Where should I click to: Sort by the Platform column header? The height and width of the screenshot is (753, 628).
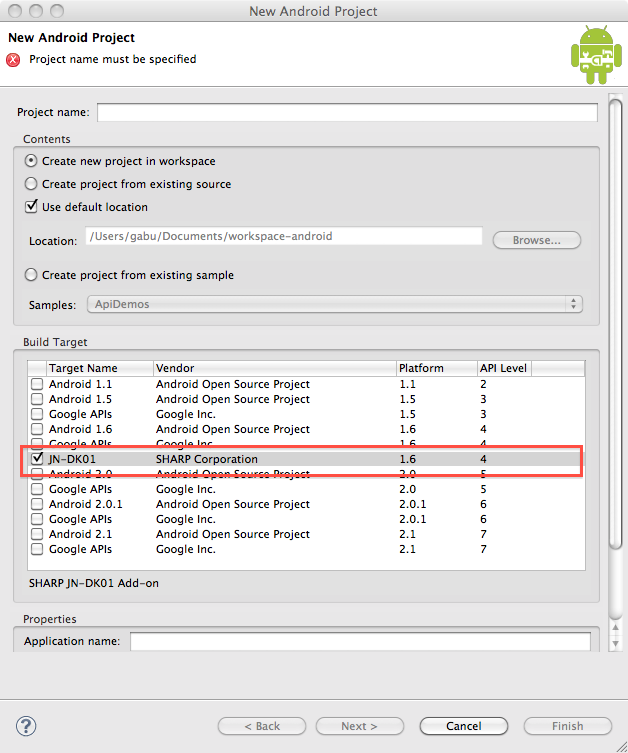coord(436,368)
